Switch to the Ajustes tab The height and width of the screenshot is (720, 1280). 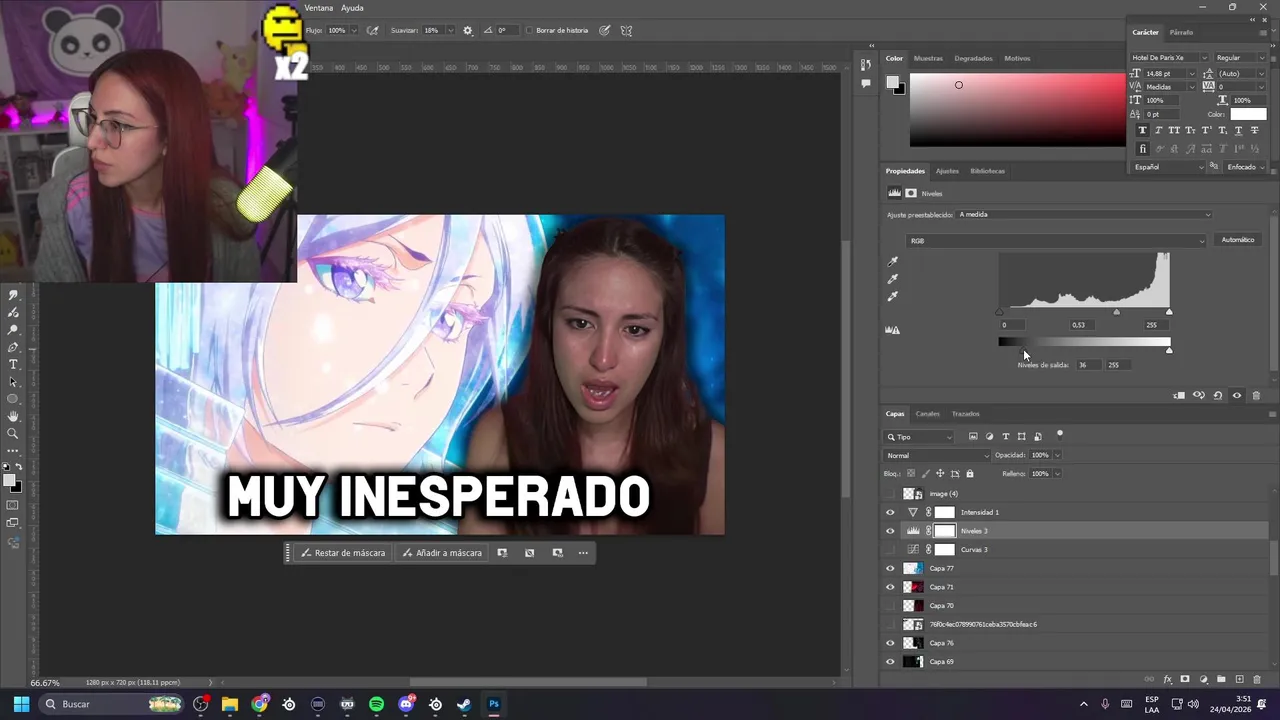[947, 171]
